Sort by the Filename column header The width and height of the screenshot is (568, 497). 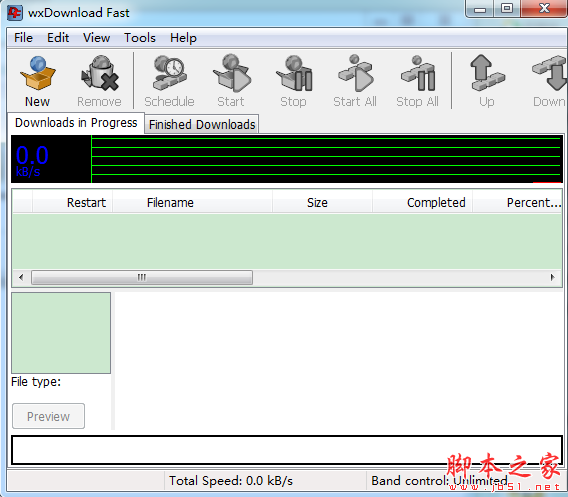(192, 202)
